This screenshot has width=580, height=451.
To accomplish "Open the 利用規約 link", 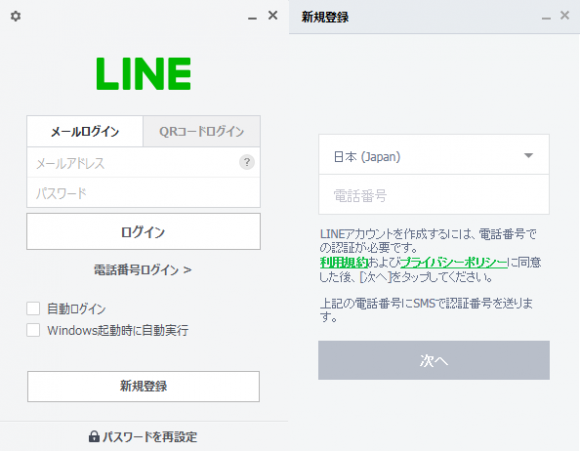I will 344,262.
